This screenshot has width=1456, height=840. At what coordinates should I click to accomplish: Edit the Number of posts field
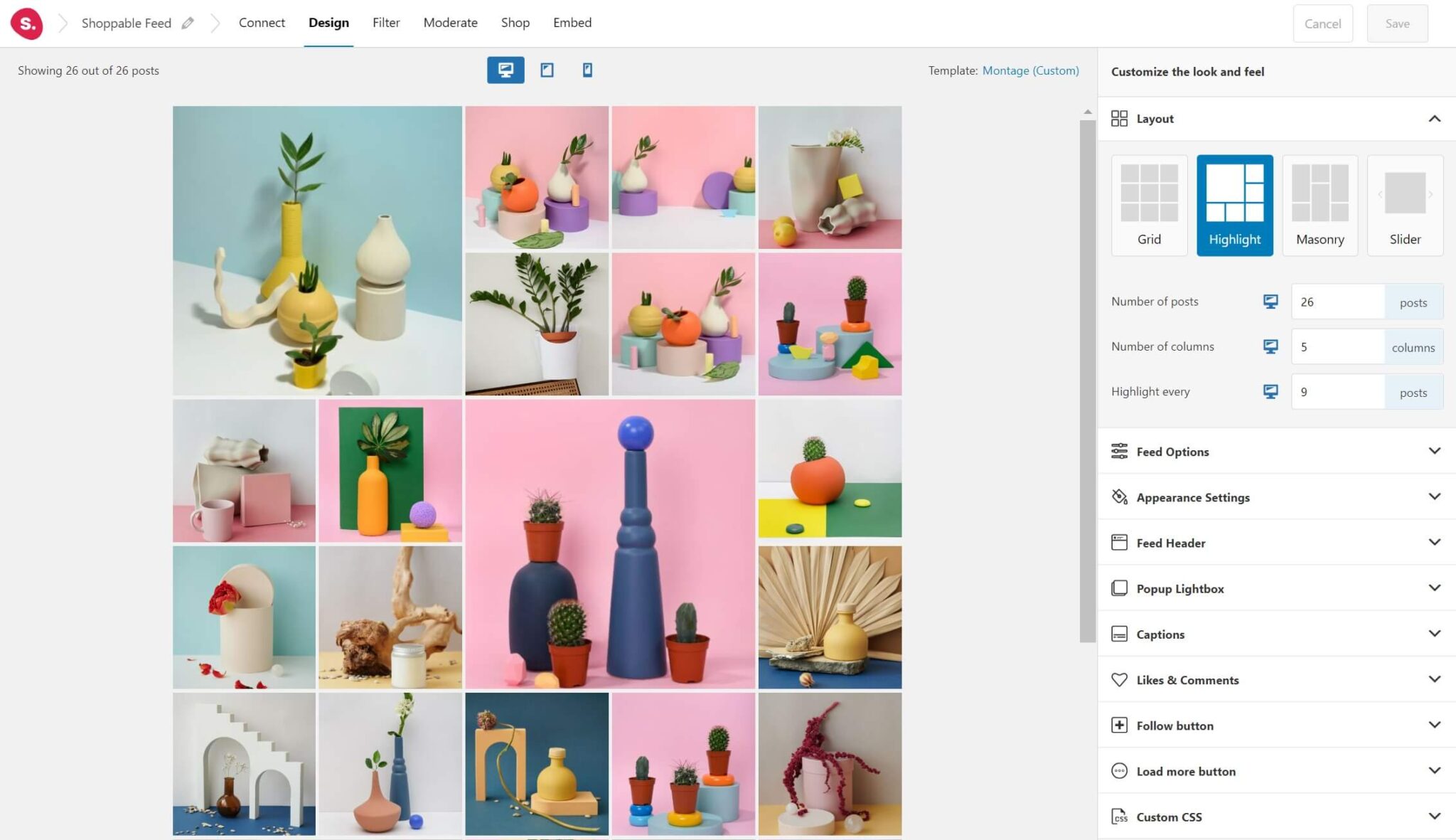pyautogui.click(x=1337, y=301)
